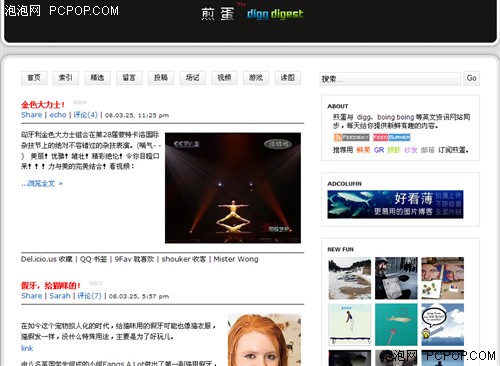The height and width of the screenshot is (366, 500).
Task: Open the red cat dentures post title
Action: pyautogui.click(x=51, y=286)
